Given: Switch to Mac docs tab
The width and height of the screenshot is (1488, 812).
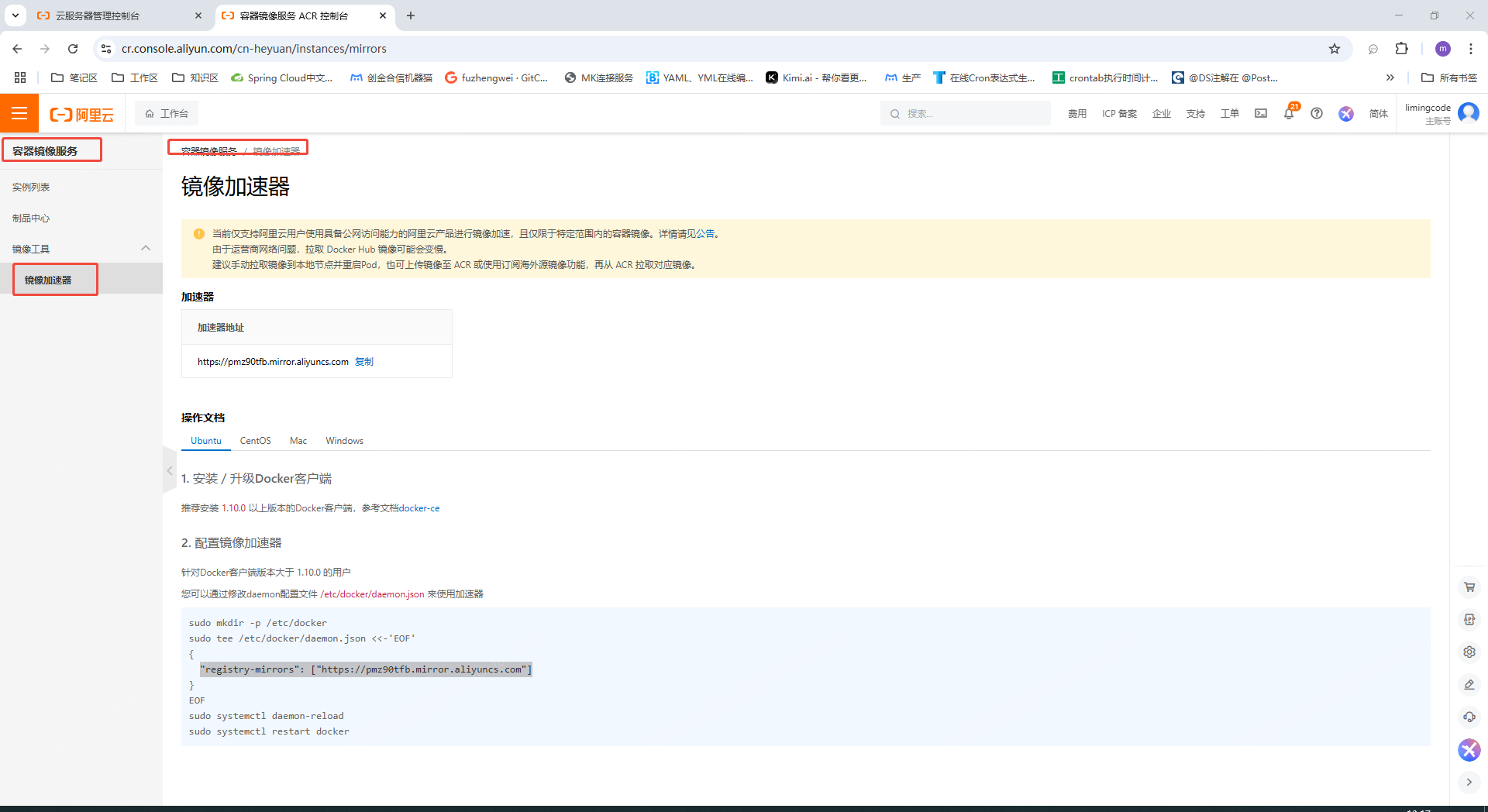Looking at the screenshot, I should (298, 440).
